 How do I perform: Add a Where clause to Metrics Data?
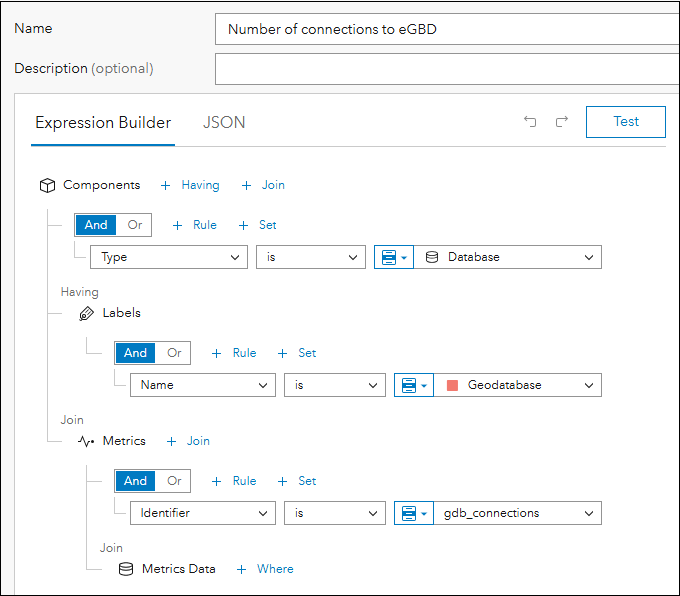(265, 569)
